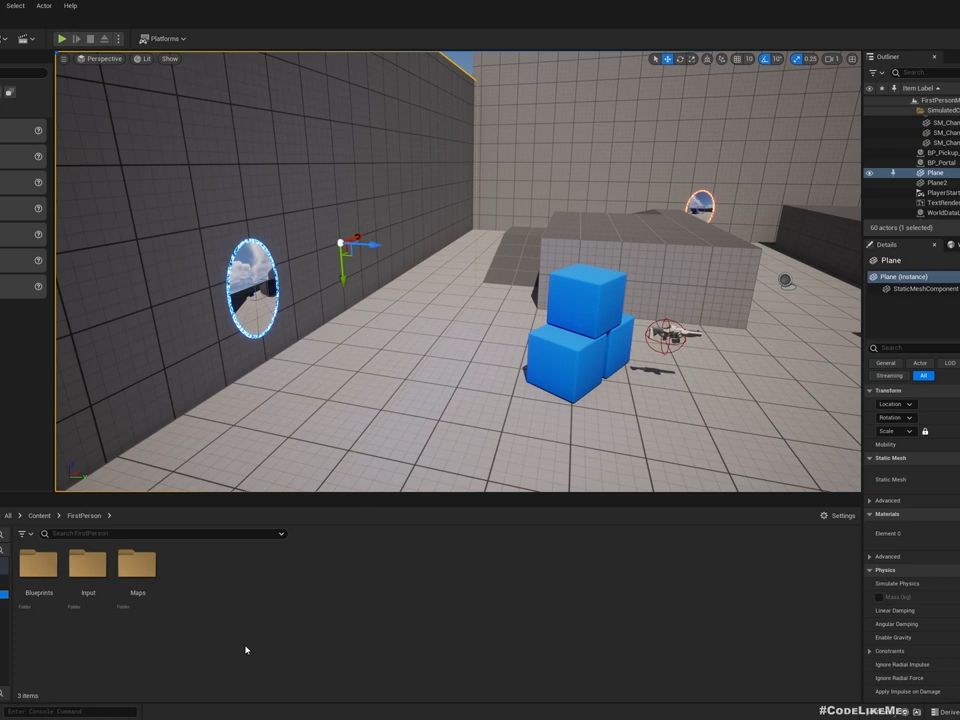The image size is (960, 720).
Task: Toggle scale snapping icon
Action: coord(796,59)
